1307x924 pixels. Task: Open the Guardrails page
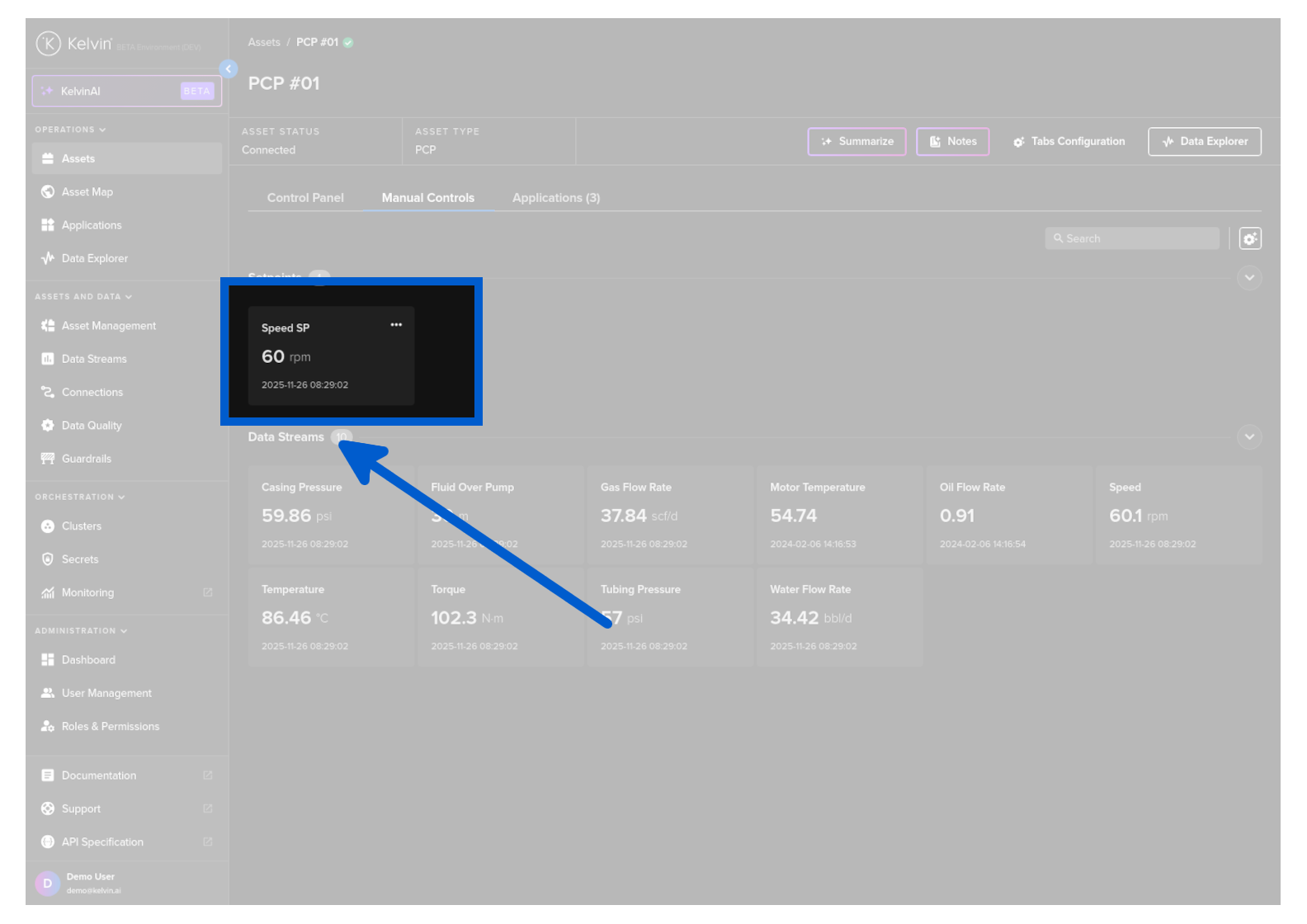pos(86,459)
